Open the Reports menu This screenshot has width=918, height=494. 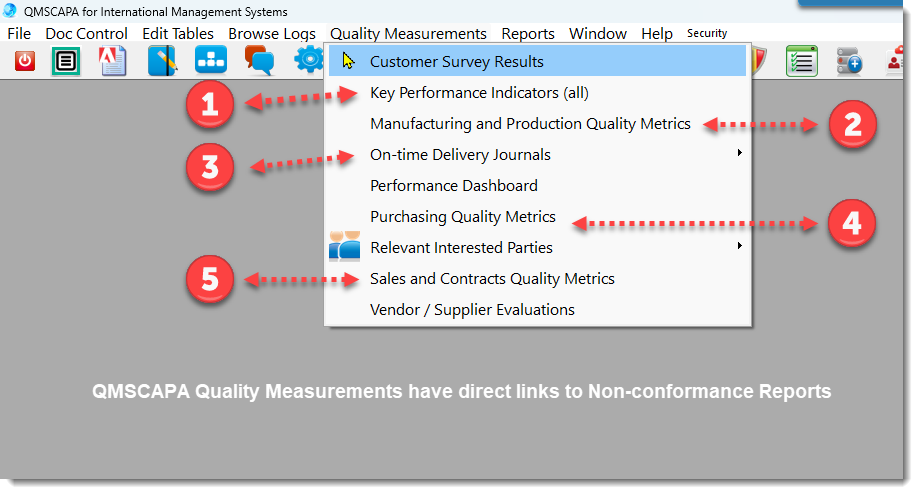(527, 34)
